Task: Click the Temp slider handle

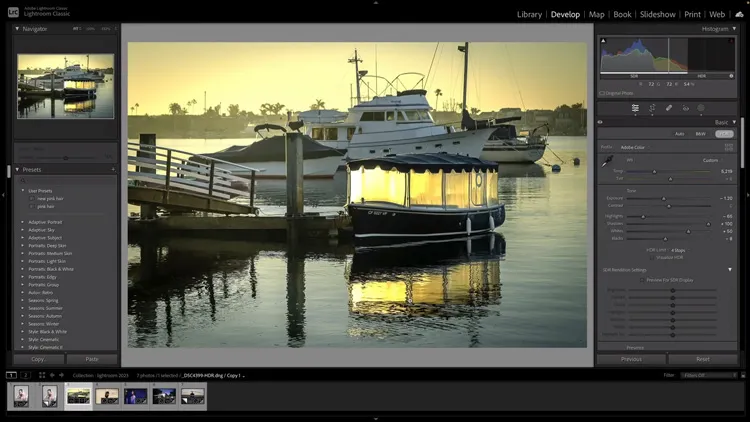Action: 654,171
